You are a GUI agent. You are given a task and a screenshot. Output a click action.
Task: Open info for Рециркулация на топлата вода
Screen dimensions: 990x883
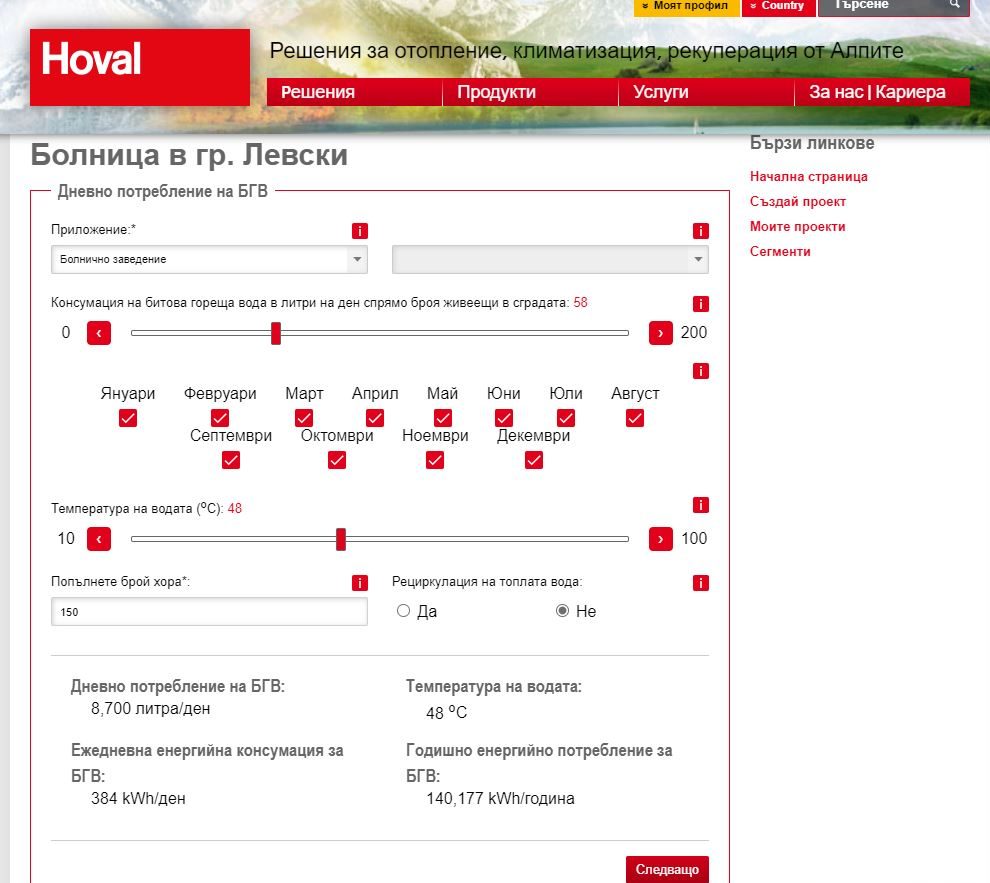[700, 582]
